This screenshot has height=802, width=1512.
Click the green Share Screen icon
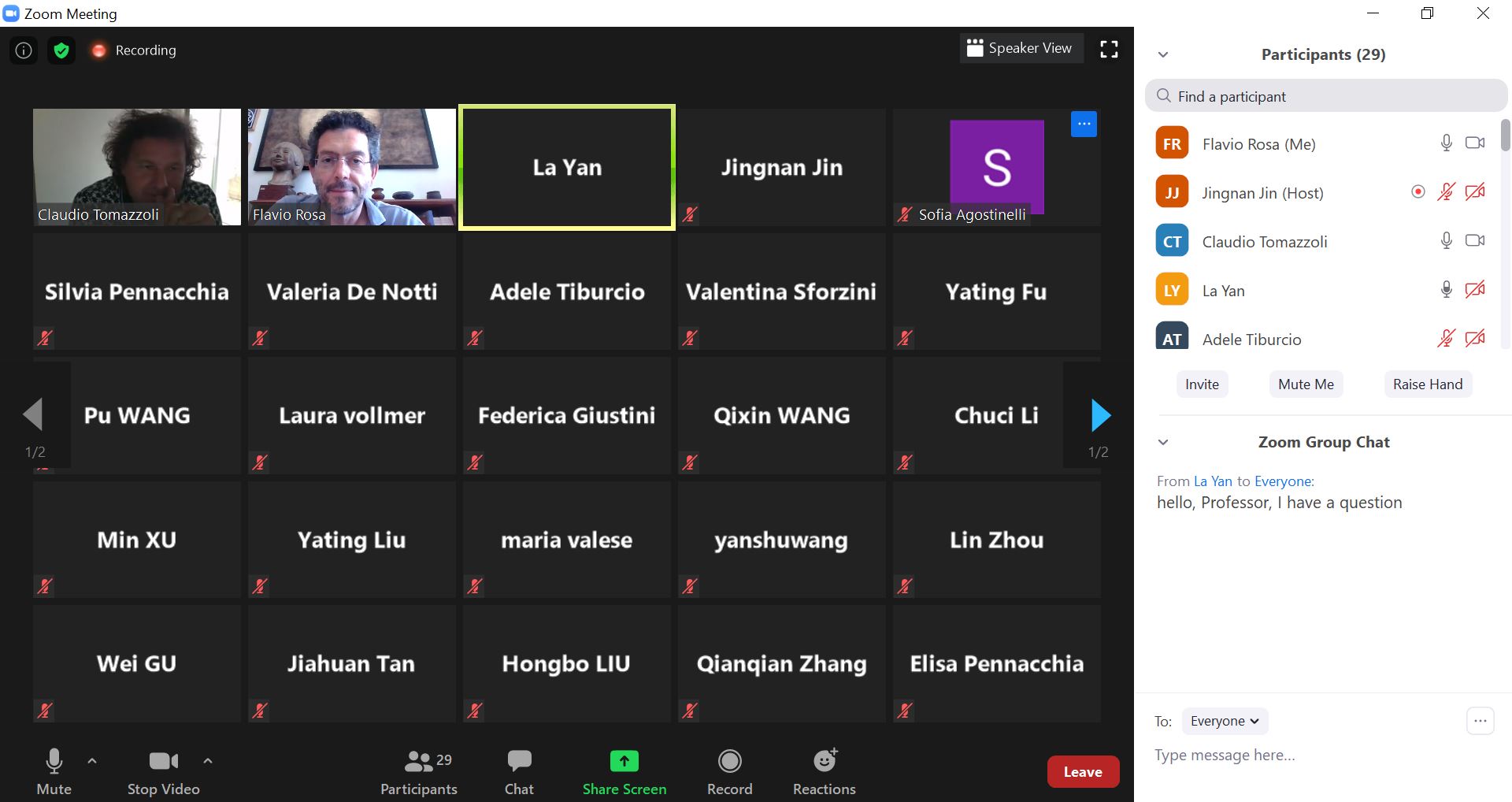624,761
